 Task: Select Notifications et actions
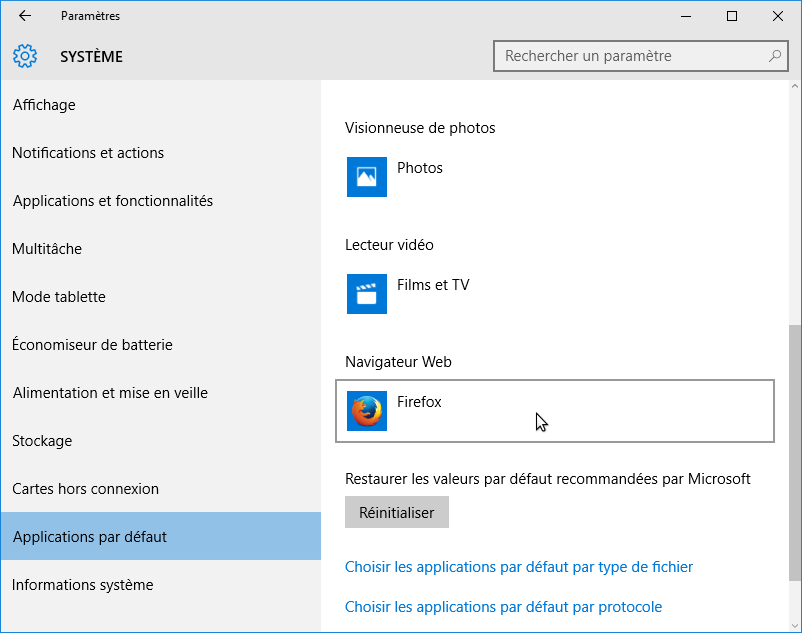point(88,153)
